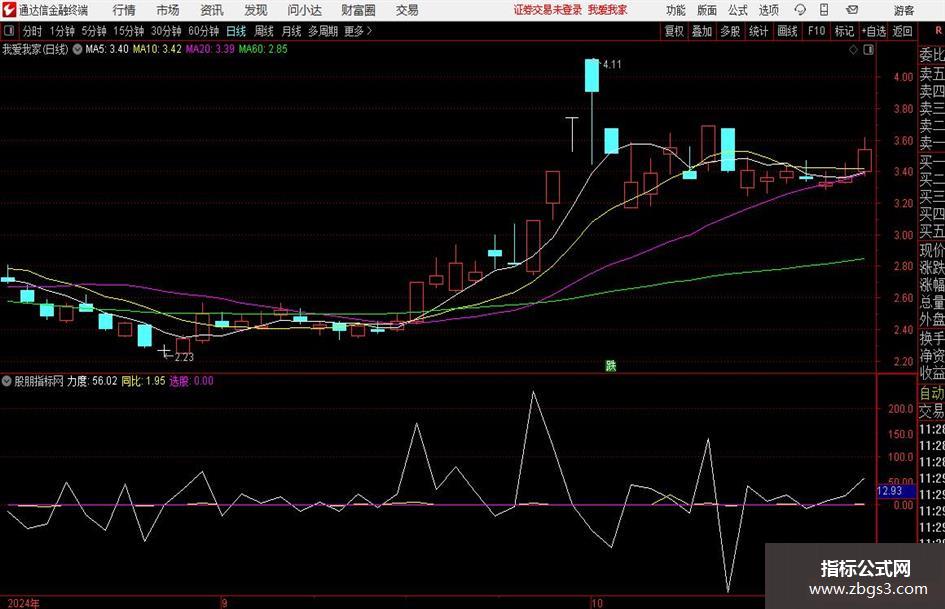Click the 4.11 high price label
Image resolution: width=945 pixels, height=609 pixels.
[611, 64]
